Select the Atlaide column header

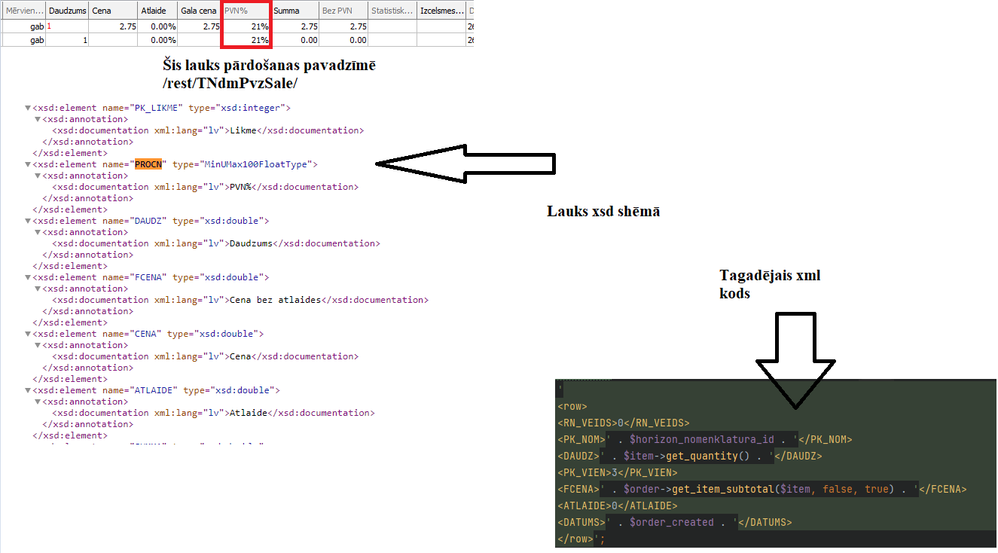click(157, 11)
